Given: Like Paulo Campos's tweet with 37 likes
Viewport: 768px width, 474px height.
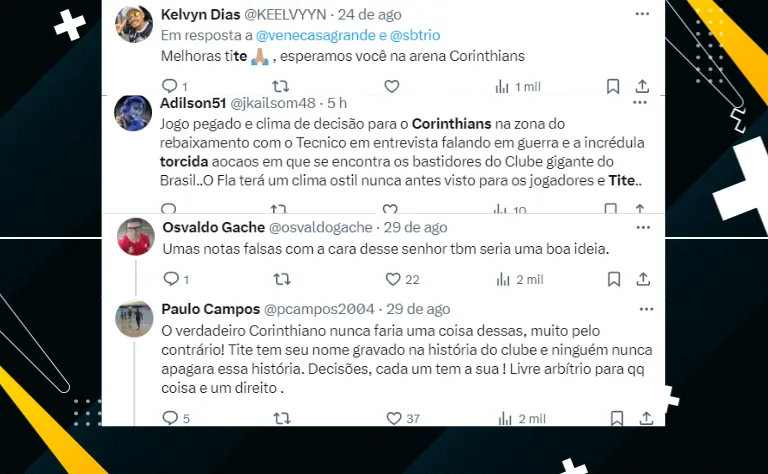Looking at the screenshot, I should 393,418.
